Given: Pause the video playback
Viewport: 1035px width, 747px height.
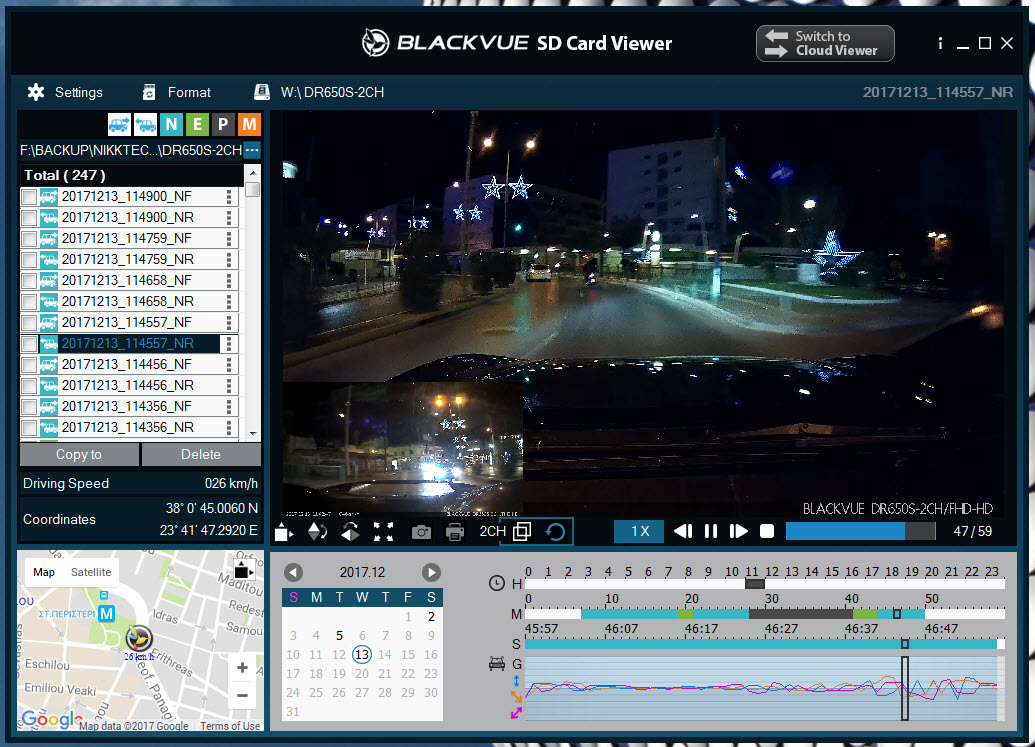Looking at the screenshot, I should [x=711, y=531].
